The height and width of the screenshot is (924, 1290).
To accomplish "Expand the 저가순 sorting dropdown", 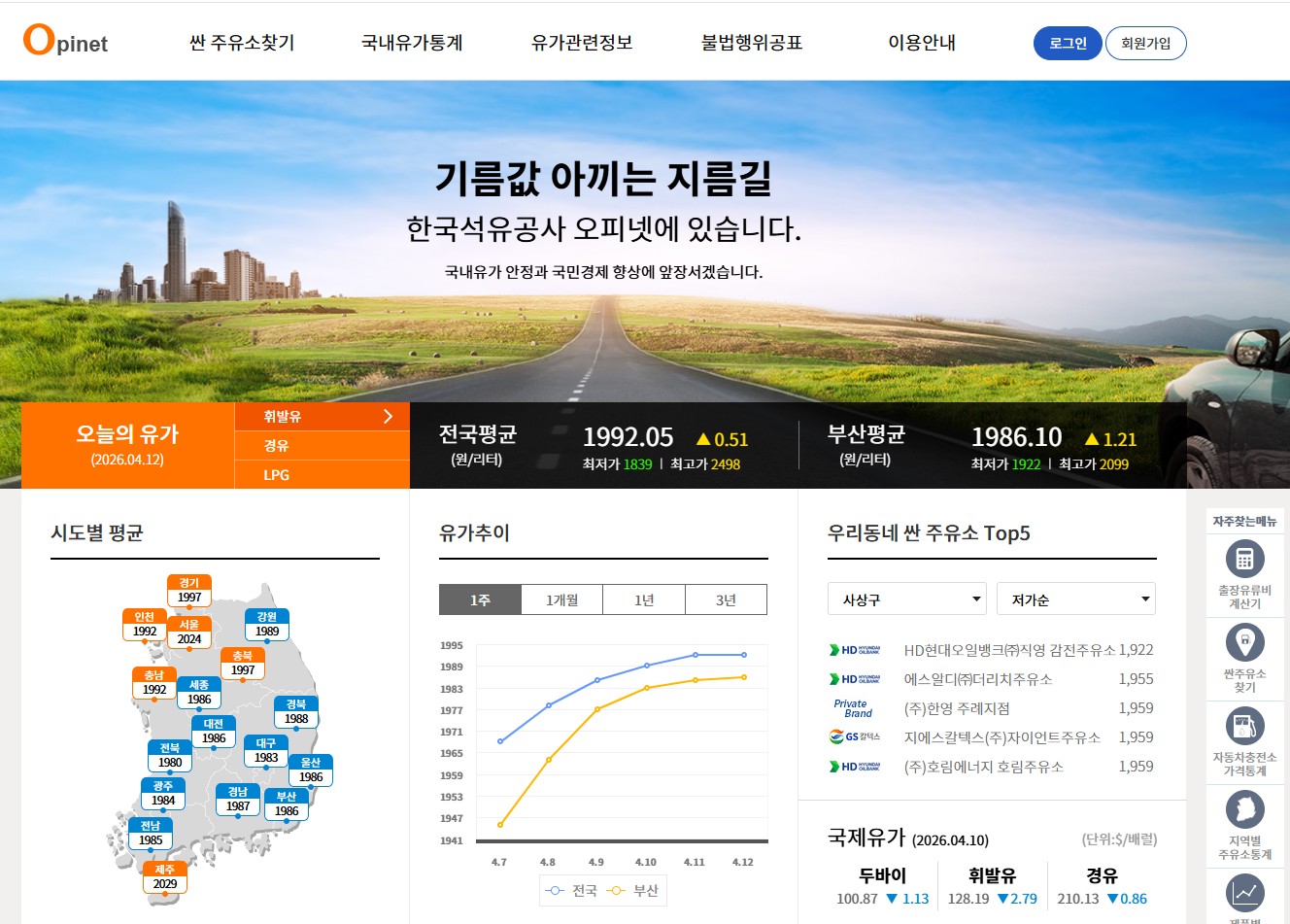I will pyautogui.click(x=1075, y=599).
